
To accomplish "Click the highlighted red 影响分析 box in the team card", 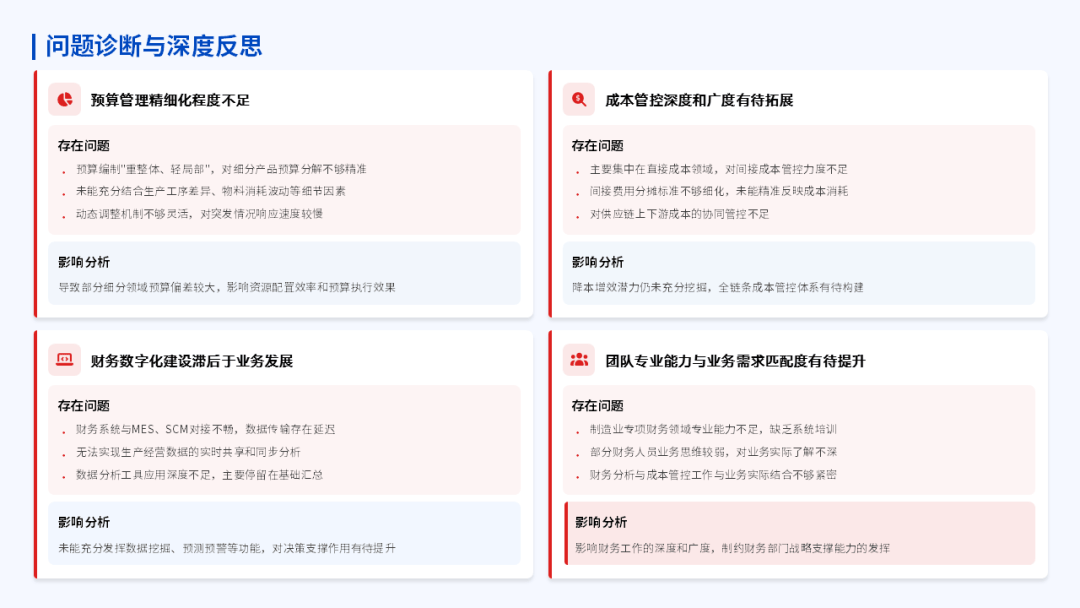I will [x=800, y=534].
